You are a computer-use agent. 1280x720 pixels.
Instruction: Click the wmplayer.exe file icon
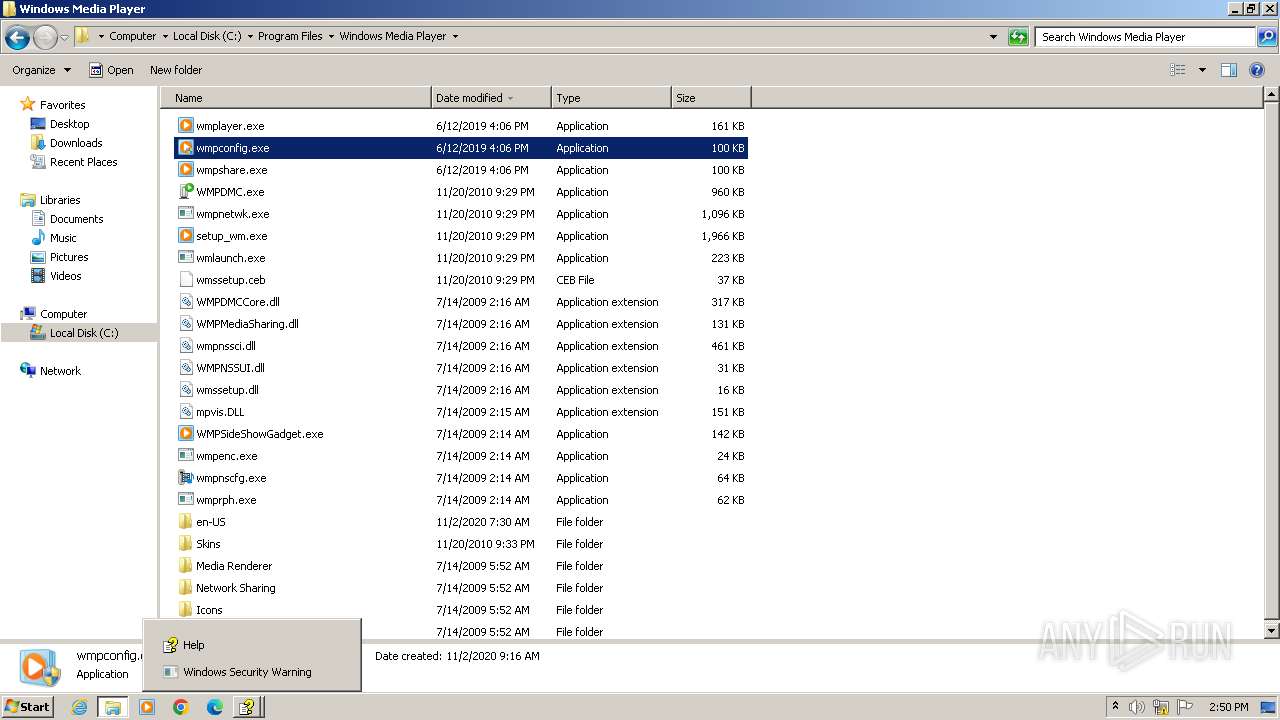pos(185,126)
